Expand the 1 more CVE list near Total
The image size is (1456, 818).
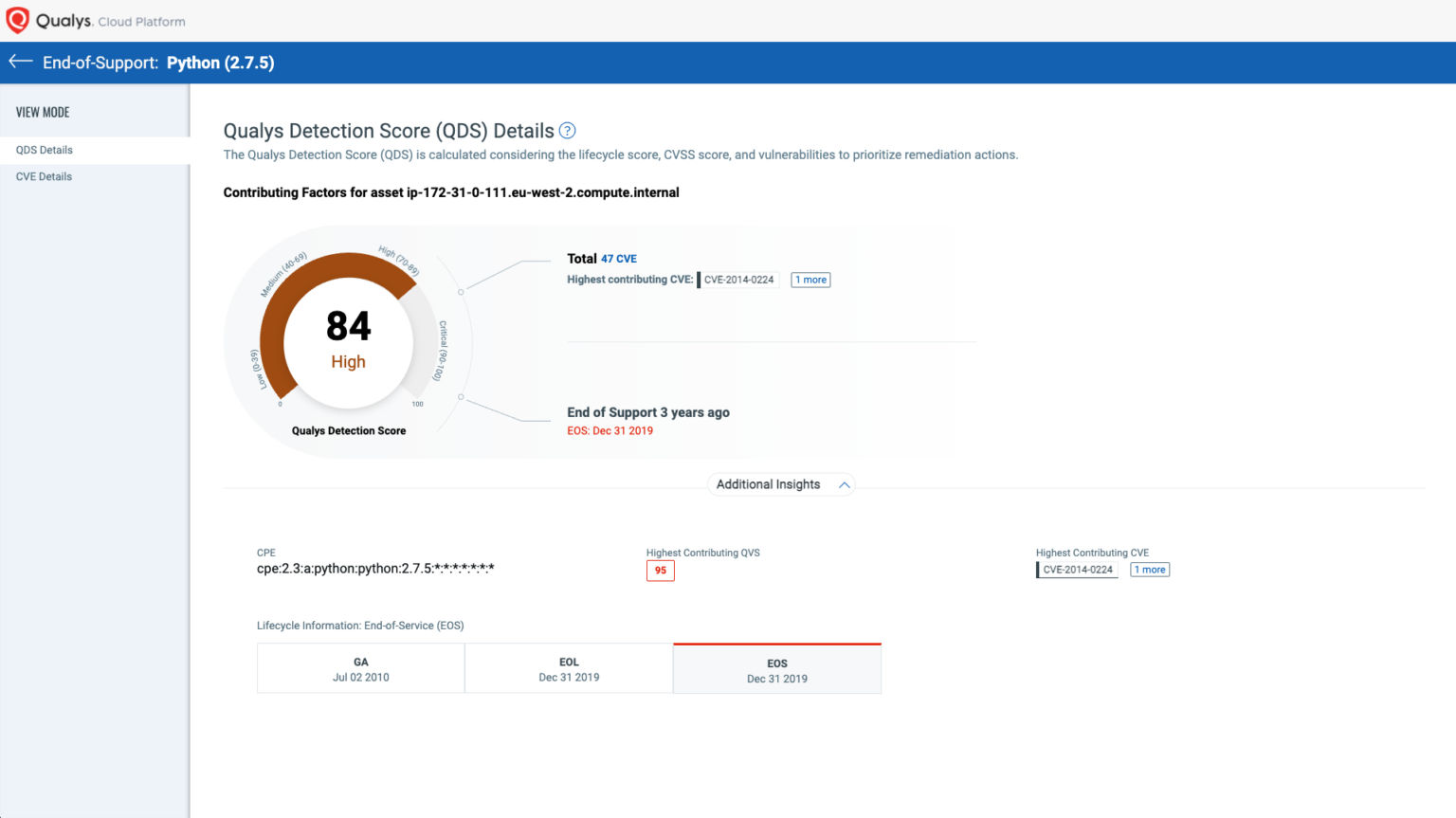810,280
